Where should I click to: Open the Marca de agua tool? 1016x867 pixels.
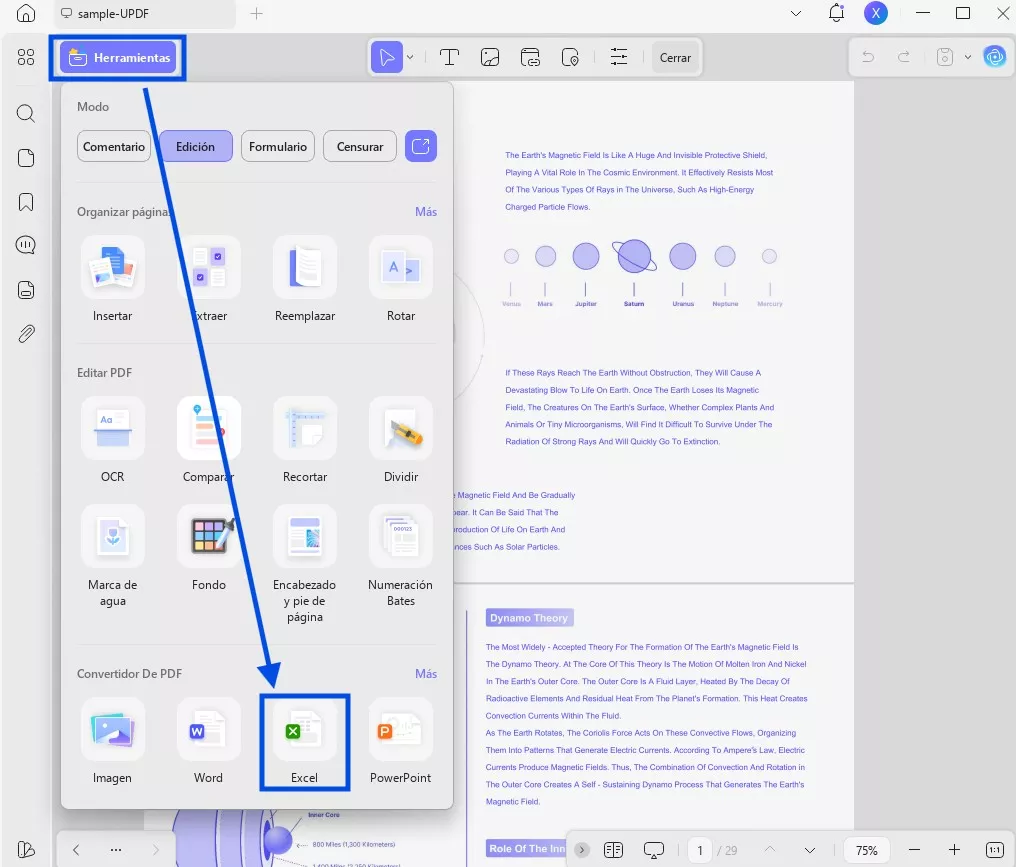click(113, 557)
